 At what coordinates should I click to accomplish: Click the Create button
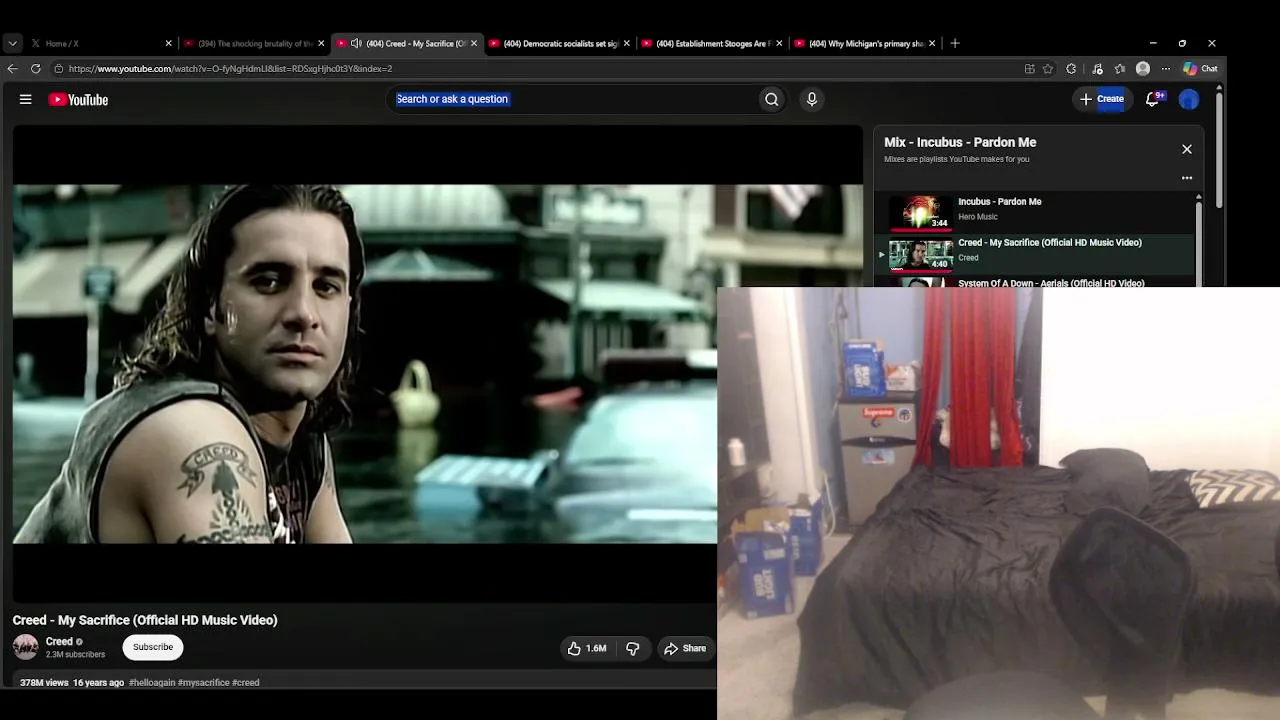pos(1102,99)
